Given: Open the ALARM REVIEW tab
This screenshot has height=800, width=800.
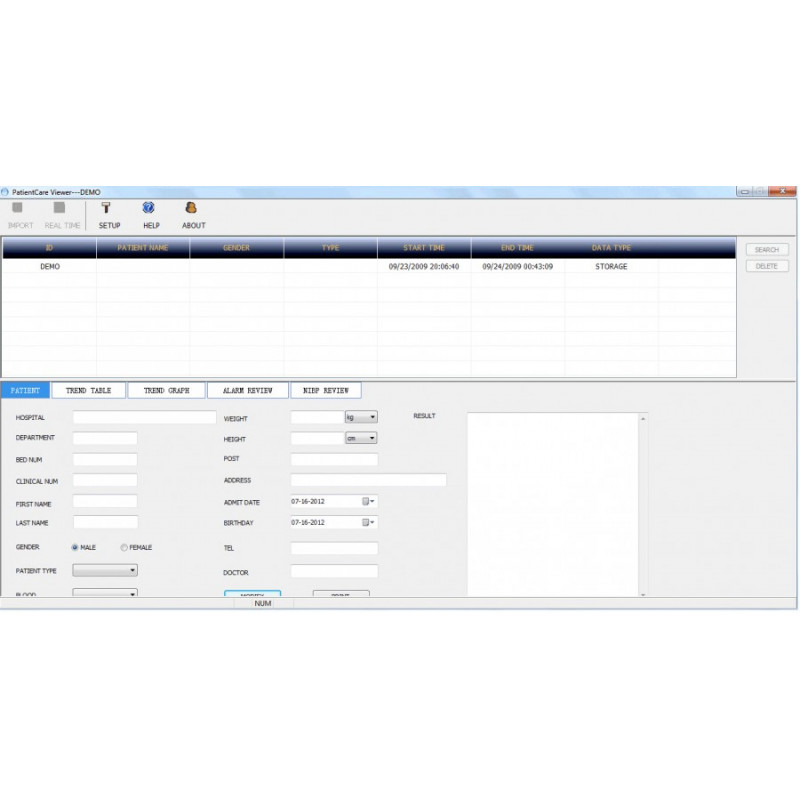Looking at the screenshot, I should pos(248,390).
